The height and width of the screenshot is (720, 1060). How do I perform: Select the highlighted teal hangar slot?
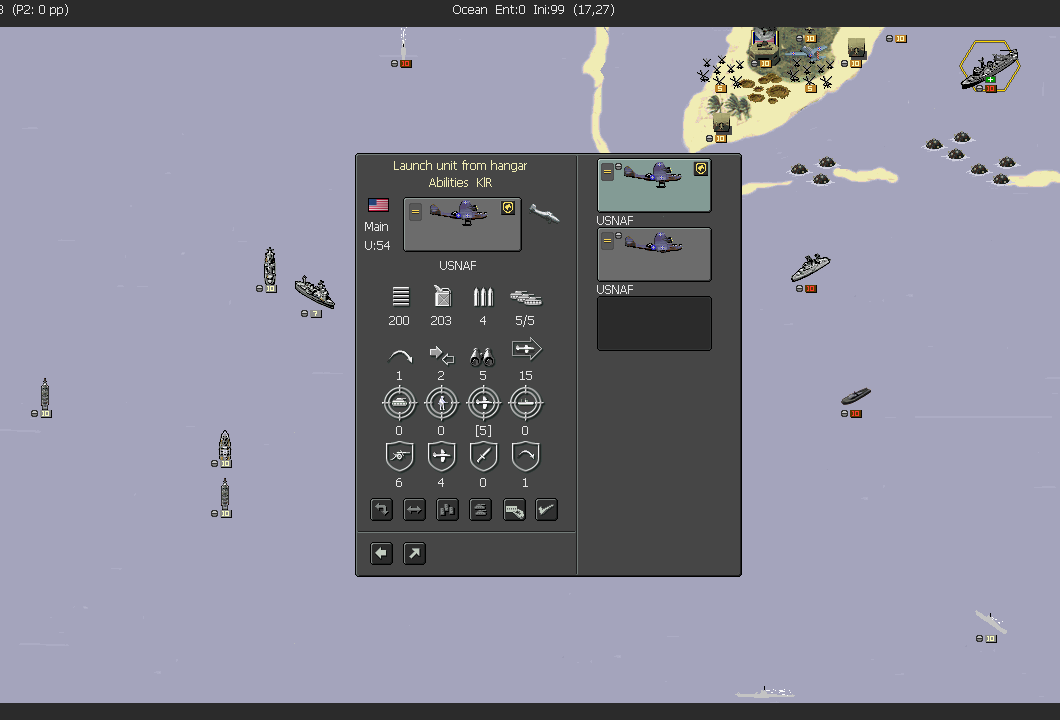(x=654, y=186)
